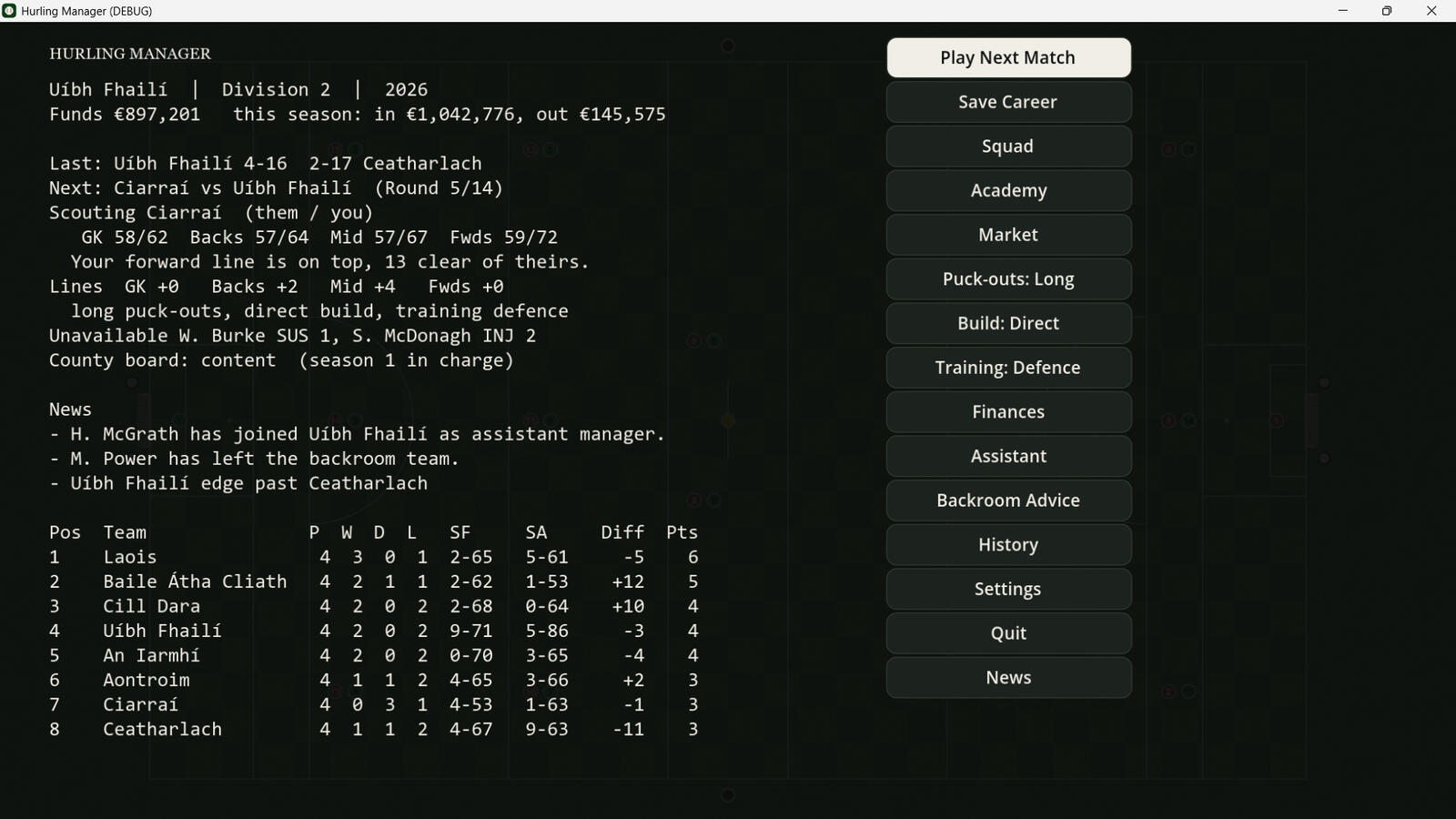
Task: Close the Hurling Manager window
Action: coord(1431,11)
